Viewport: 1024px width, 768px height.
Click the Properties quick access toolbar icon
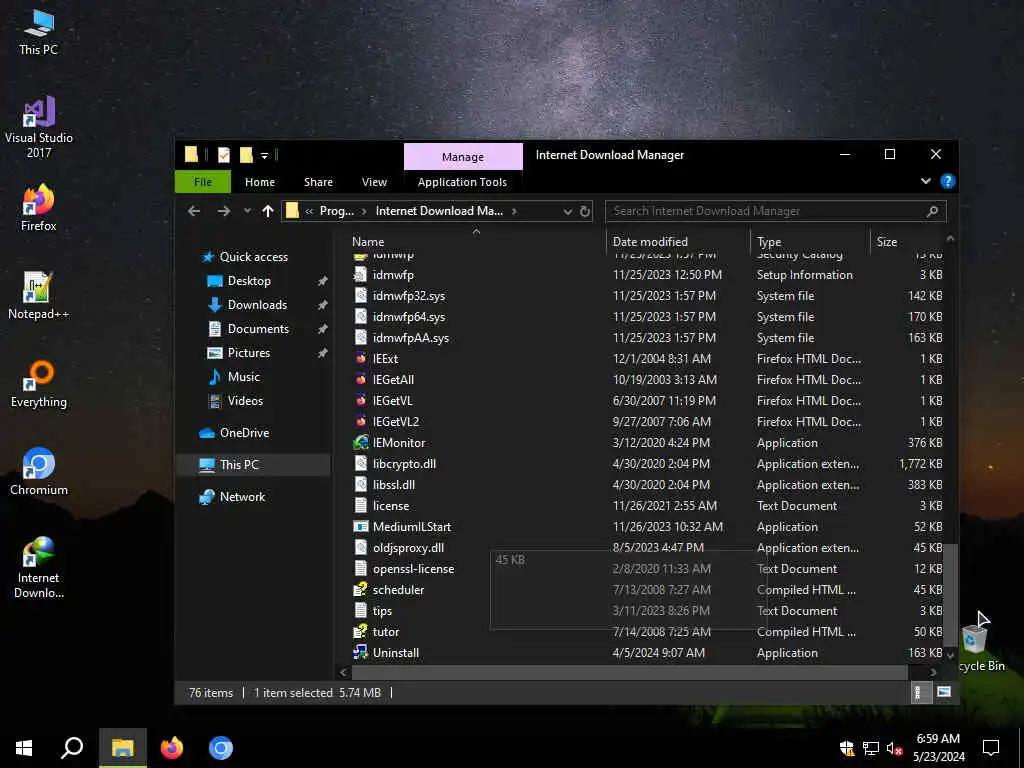tap(224, 155)
